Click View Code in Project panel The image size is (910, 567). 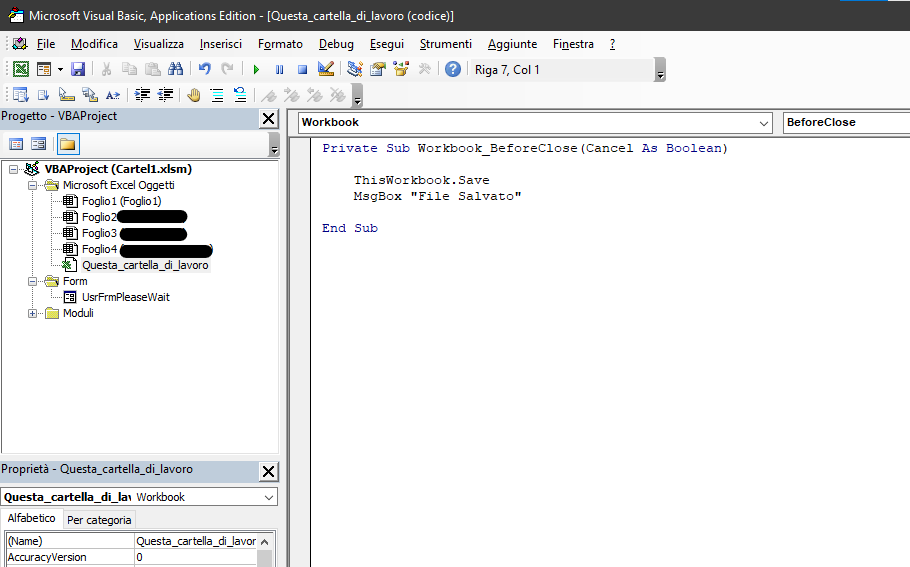16,144
